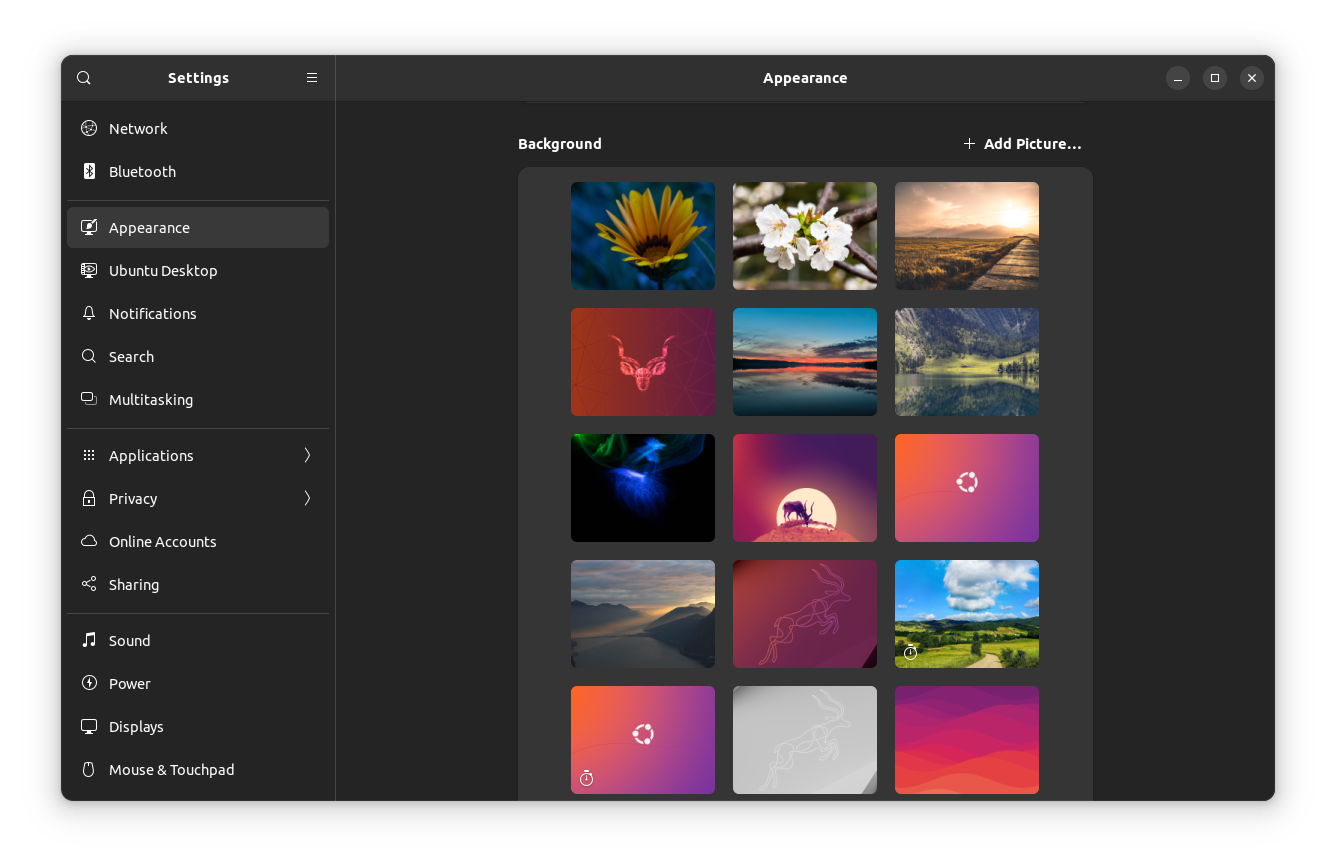
Task: Open Displays via the monitor icon
Action: point(89,726)
